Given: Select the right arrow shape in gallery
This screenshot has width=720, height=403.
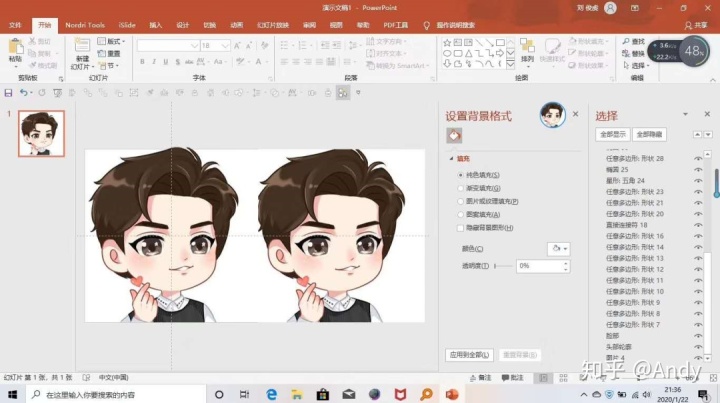Looking at the screenshot, I should coord(500,53).
